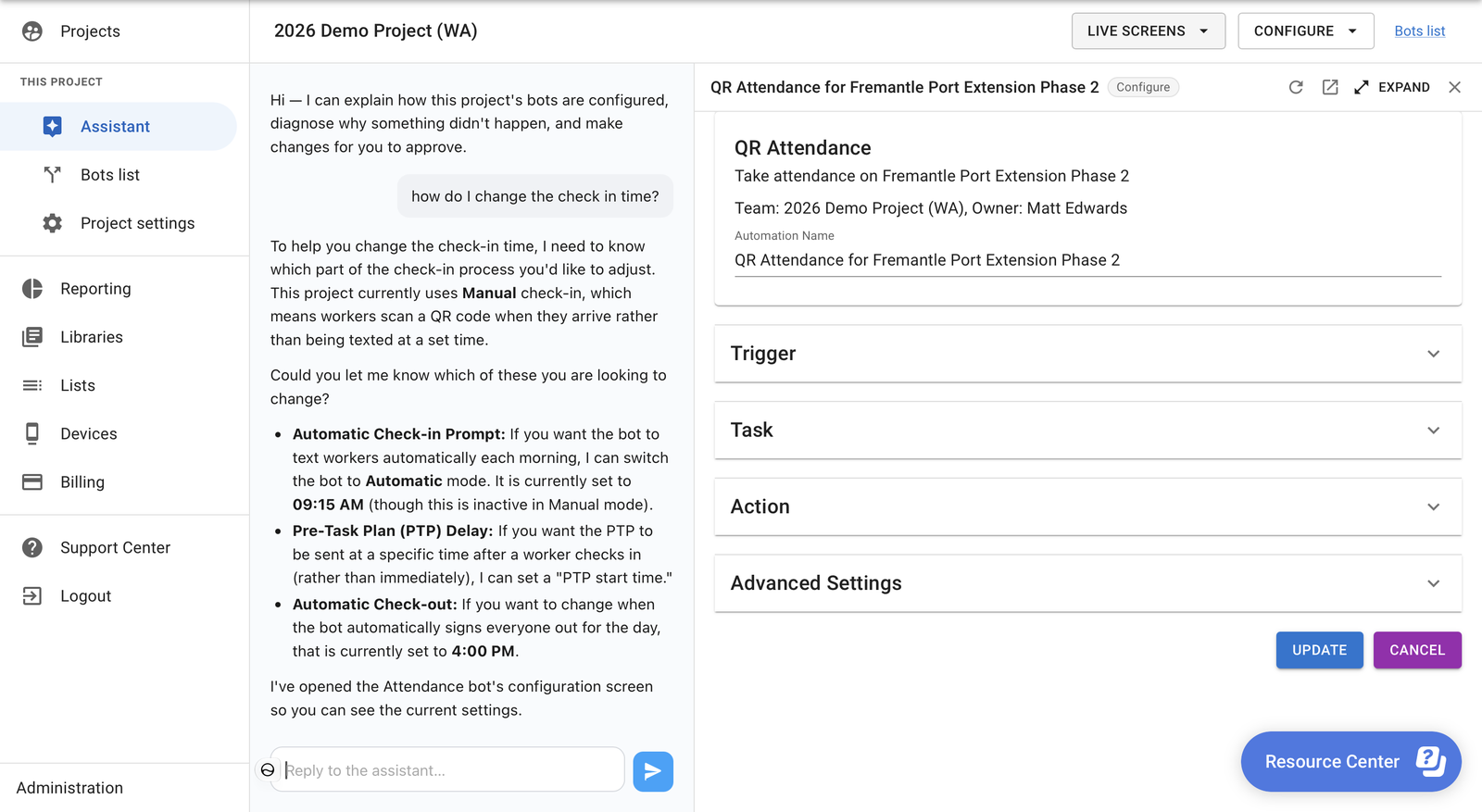
Task: Click the Project settings gear icon
Action: 53,223
